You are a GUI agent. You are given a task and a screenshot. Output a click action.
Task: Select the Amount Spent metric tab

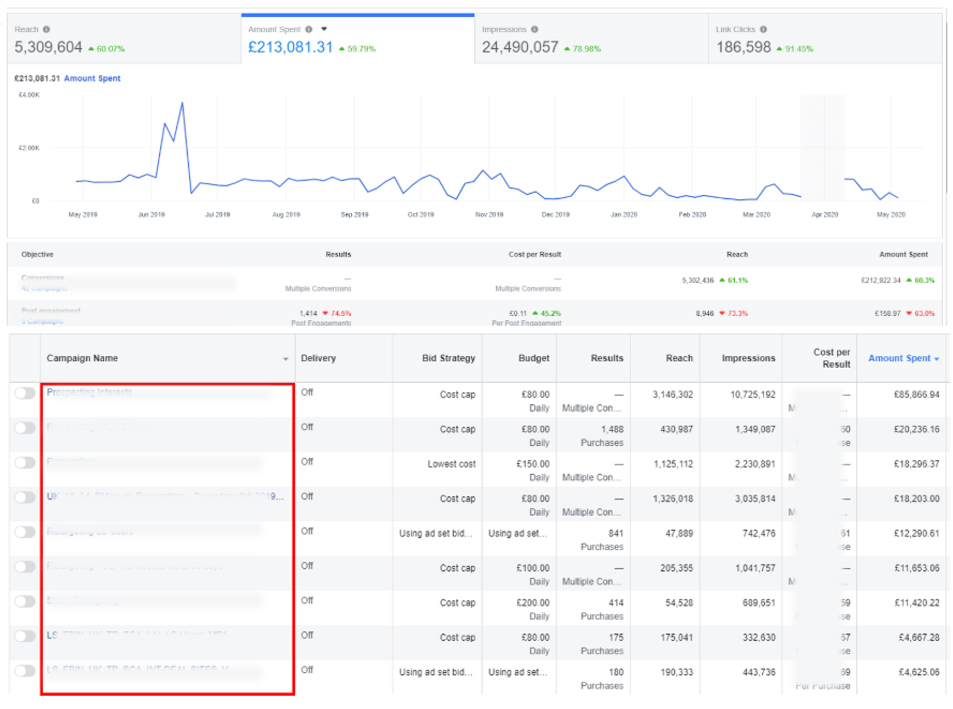(357, 39)
